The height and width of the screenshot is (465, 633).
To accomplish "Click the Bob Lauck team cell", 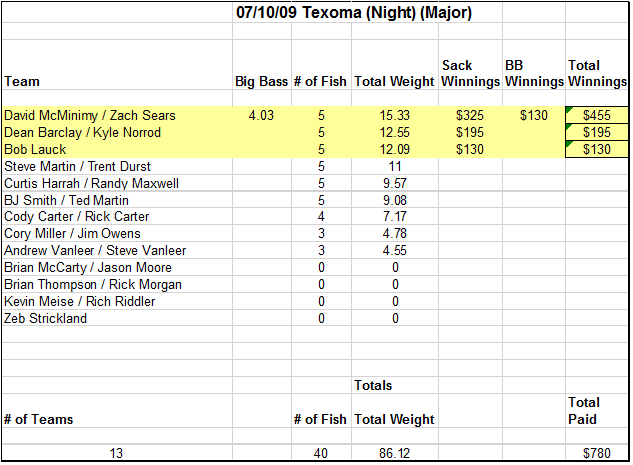I will [x=117, y=149].
